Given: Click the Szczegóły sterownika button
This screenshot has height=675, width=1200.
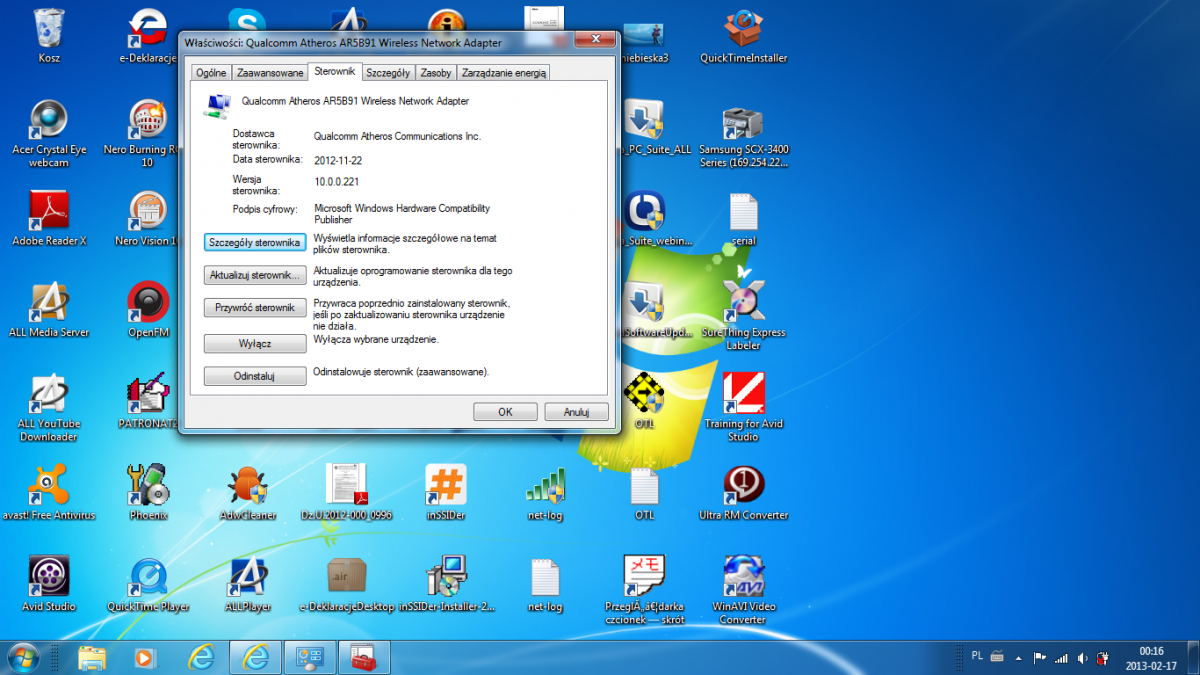Looking at the screenshot, I should point(255,243).
